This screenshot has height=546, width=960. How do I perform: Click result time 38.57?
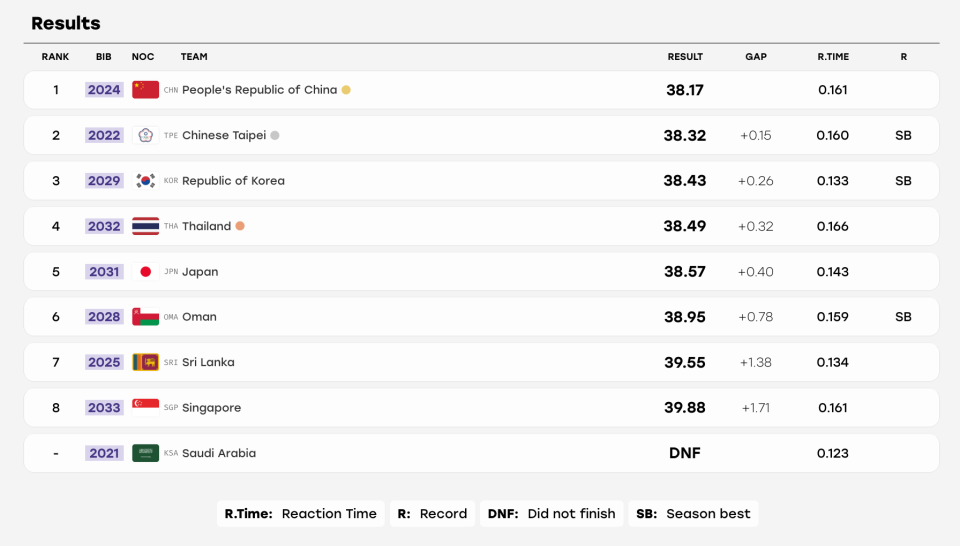click(x=685, y=271)
